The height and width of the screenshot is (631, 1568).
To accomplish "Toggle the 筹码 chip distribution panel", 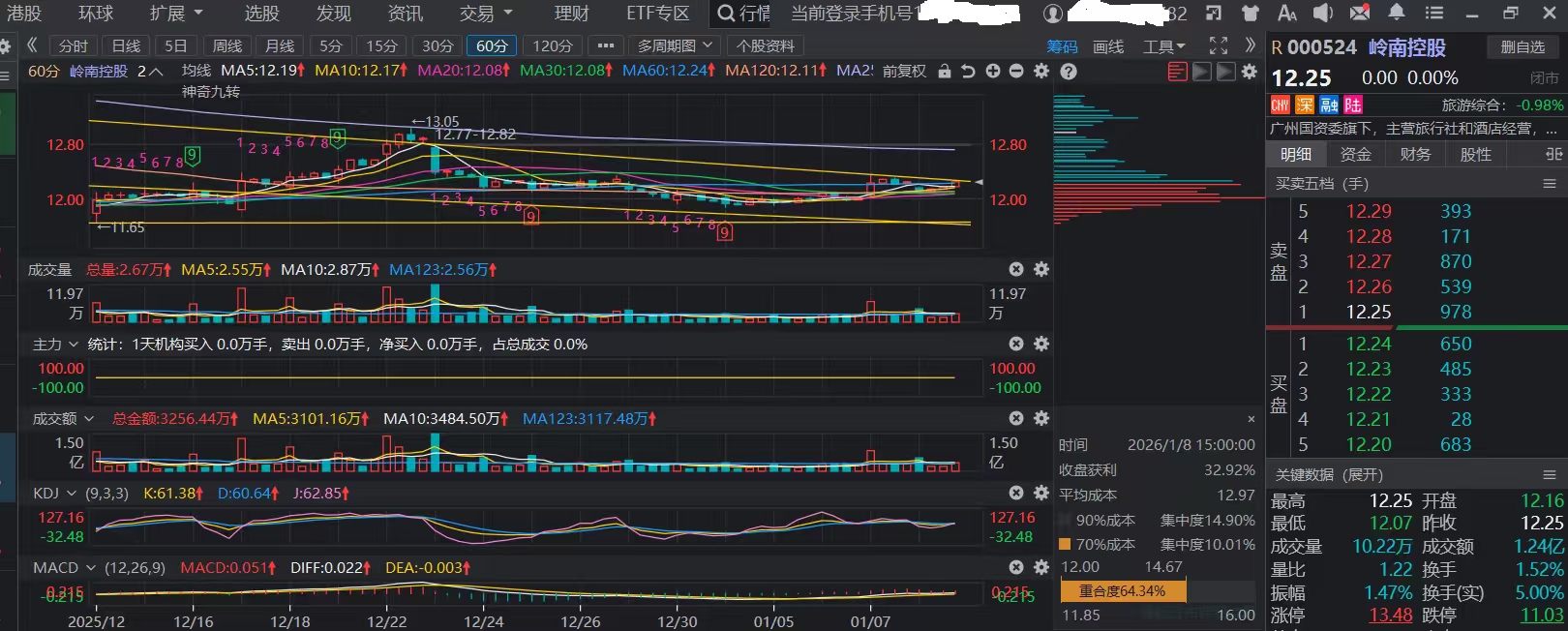I will [x=1062, y=46].
